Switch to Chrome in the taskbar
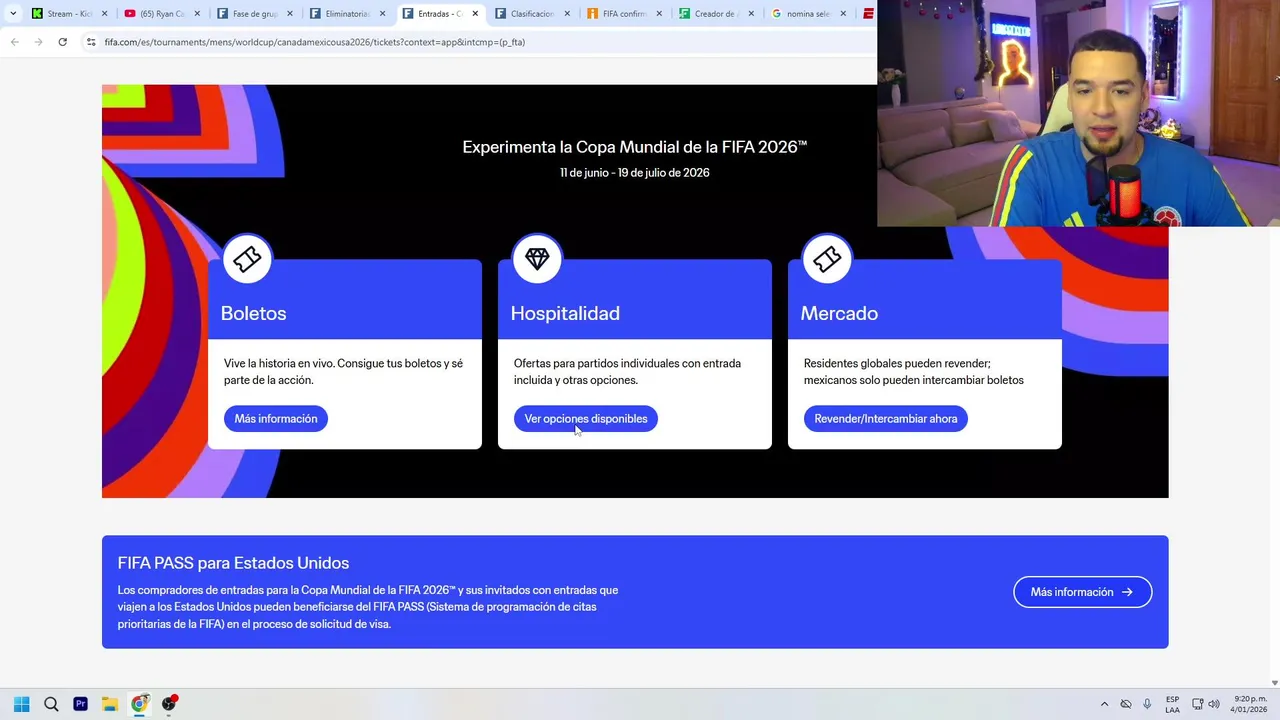1280x720 pixels. (x=140, y=704)
